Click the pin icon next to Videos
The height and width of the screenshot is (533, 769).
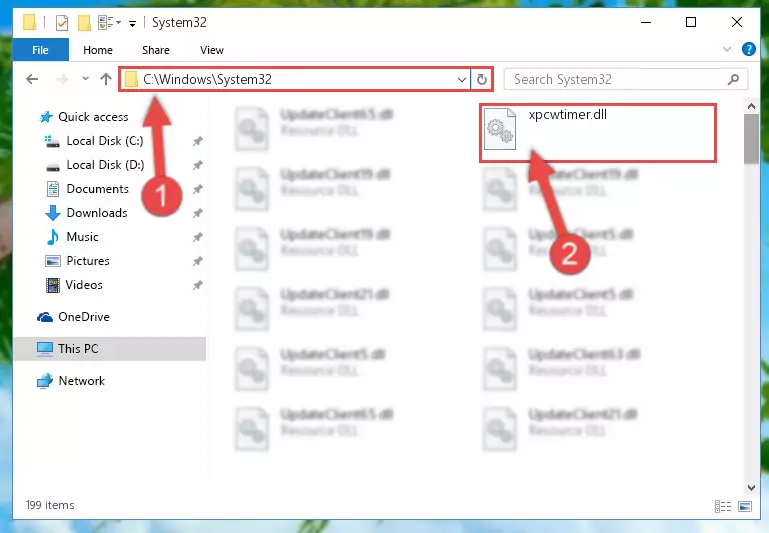[197, 285]
